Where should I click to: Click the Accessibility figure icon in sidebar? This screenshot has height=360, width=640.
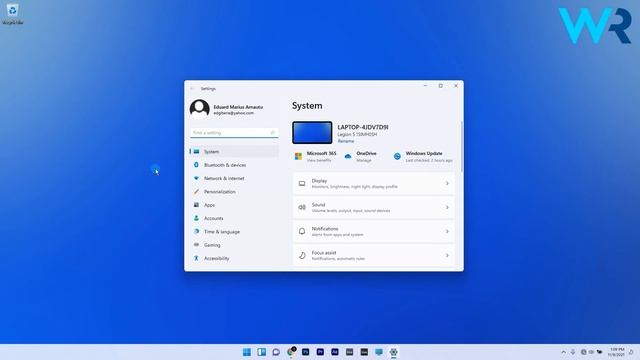pyautogui.click(x=196, y=258)
